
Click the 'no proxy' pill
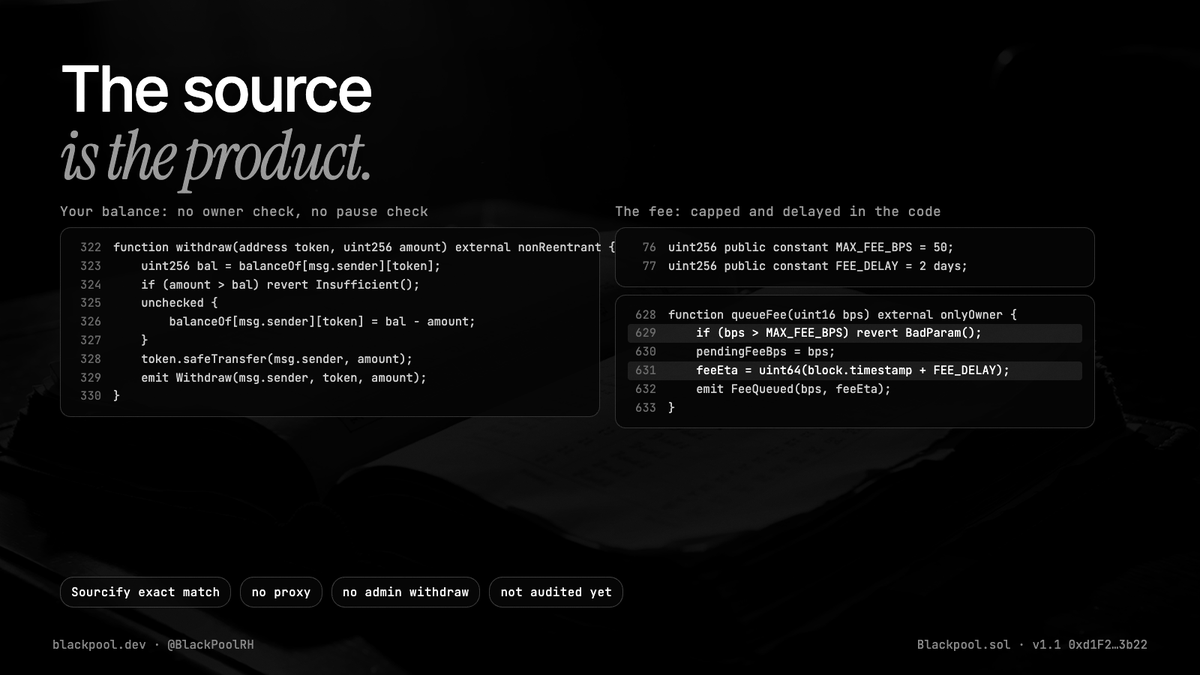tap(281, 592)
